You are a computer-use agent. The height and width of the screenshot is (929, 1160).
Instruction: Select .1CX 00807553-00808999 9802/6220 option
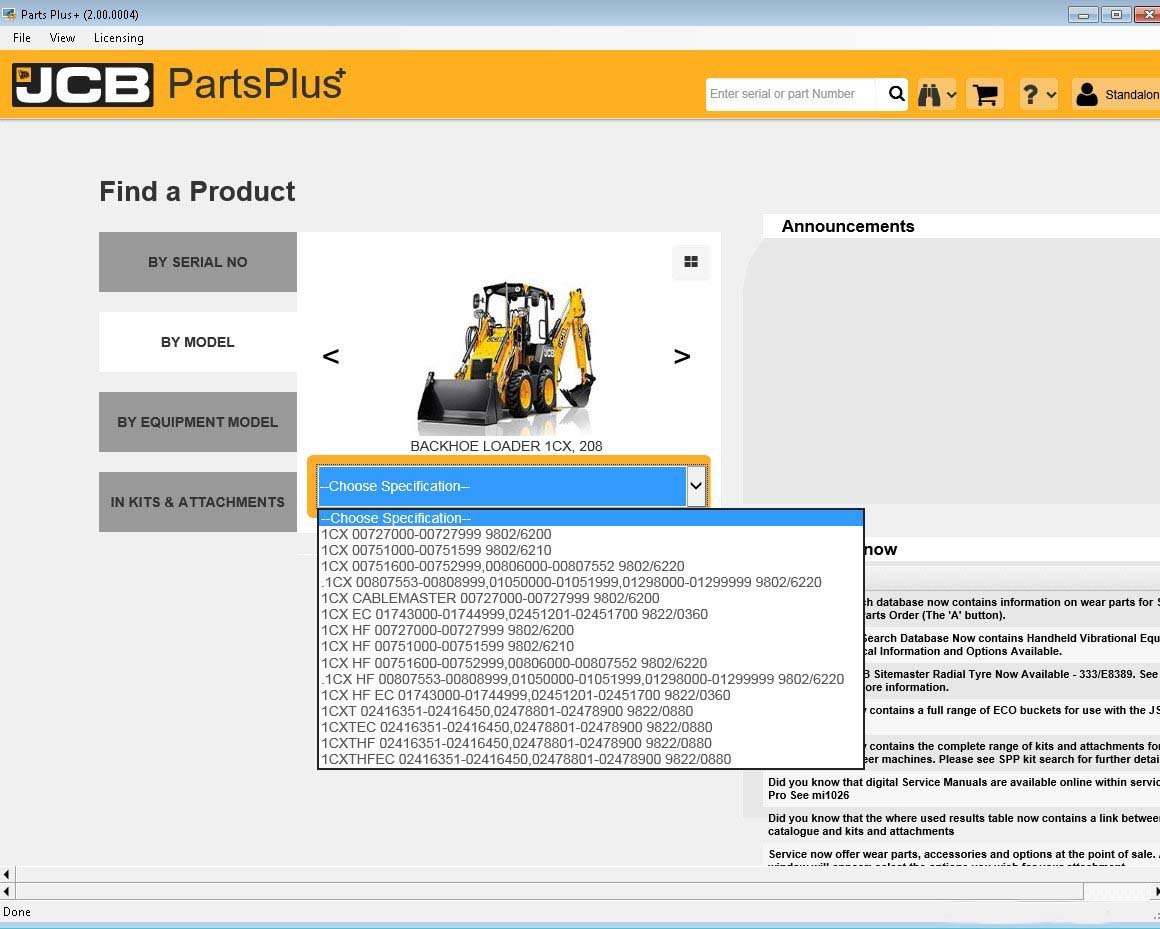[x=591, y=582]
